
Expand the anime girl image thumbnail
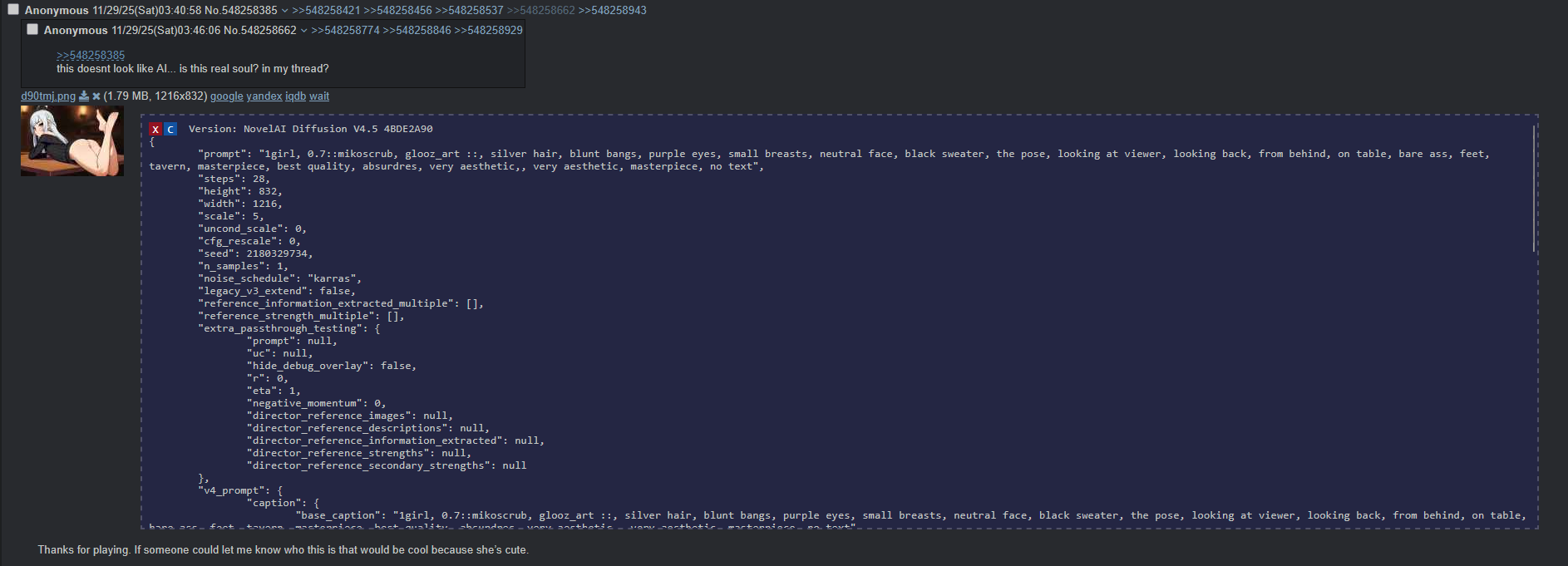pos(72,140)
